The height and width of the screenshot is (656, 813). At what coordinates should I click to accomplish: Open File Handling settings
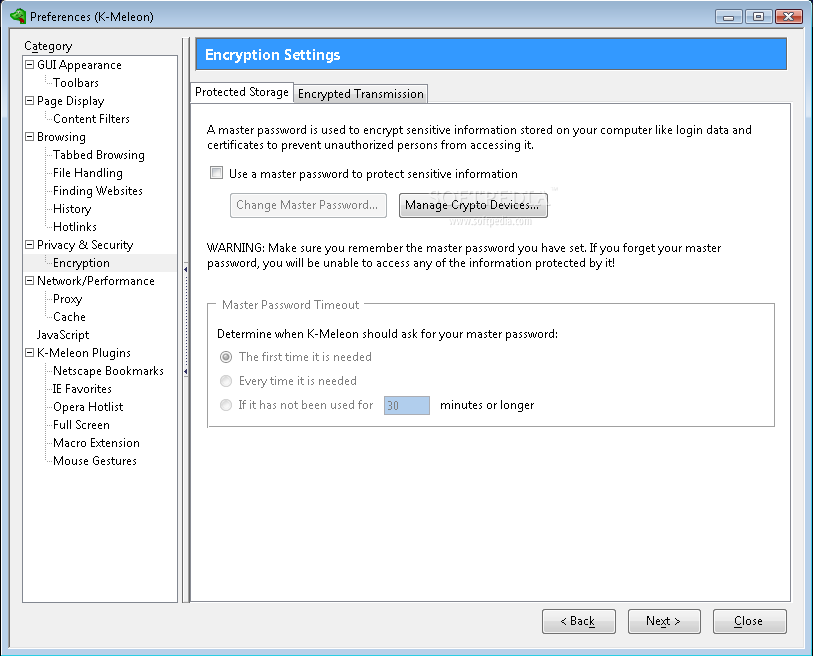point(88,173)
